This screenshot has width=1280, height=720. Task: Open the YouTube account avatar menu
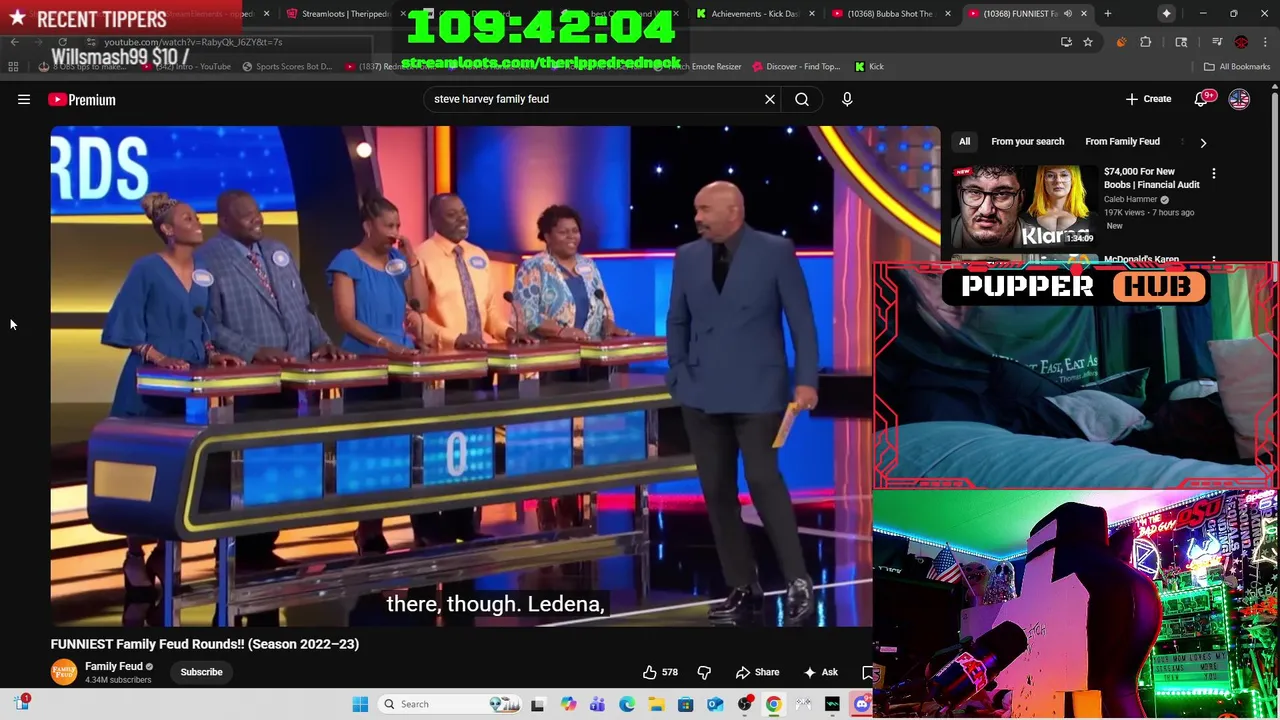click(1239, 99)
